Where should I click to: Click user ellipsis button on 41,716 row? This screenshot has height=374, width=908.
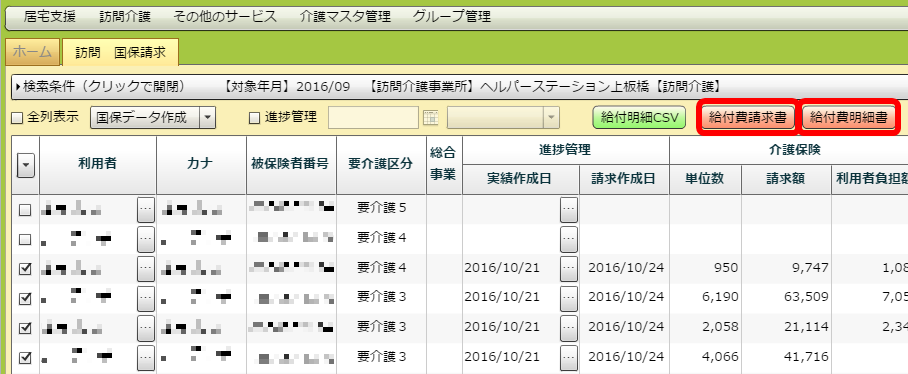pyautogui.click(x=146, y=357)
